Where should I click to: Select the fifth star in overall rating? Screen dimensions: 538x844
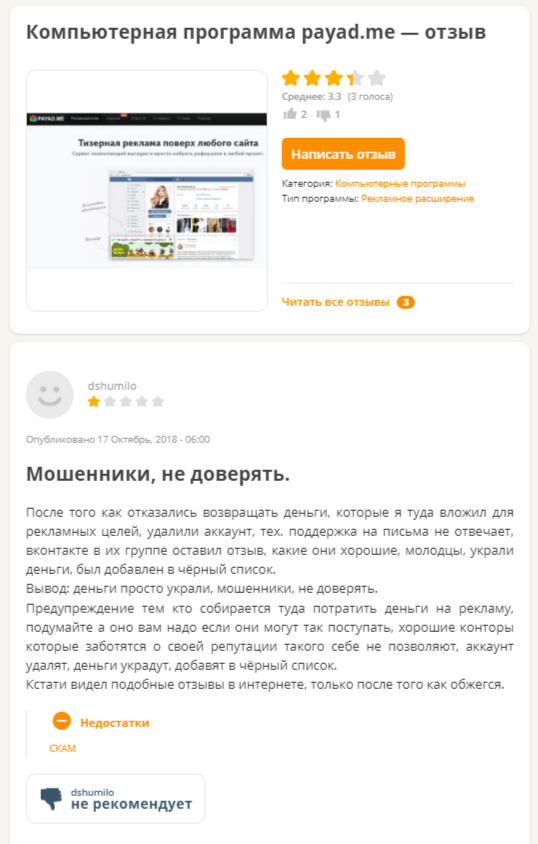(x=377, y=78)
